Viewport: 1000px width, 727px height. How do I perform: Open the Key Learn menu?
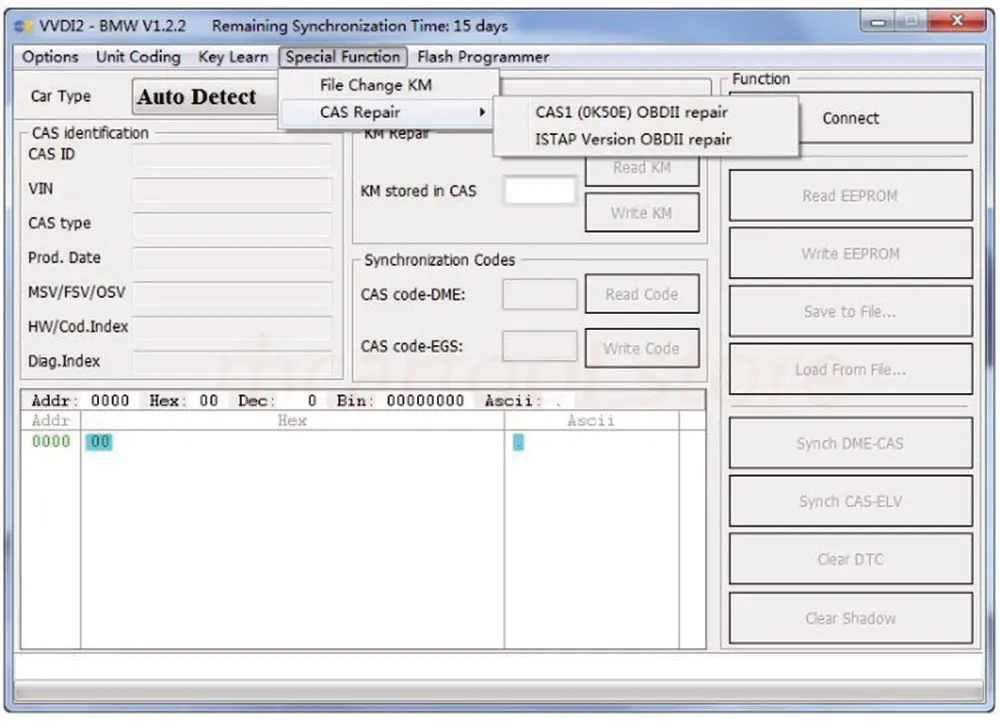point(233,57)
